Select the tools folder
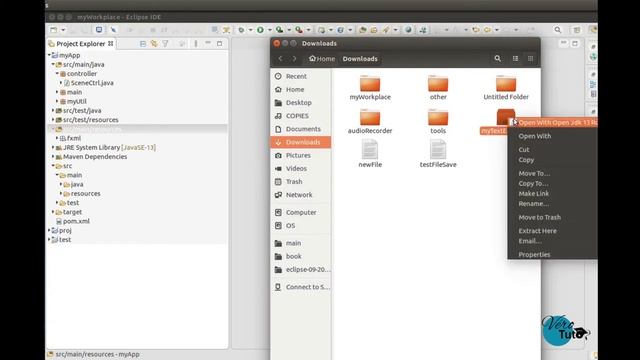The image size is (640, 360). tap(438, 122)
